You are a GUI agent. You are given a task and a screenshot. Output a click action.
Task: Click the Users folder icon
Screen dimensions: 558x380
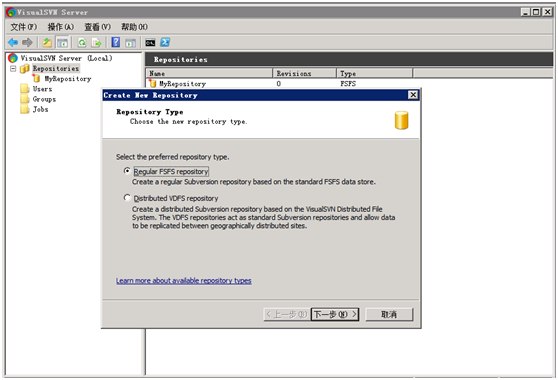(x=25, y=89)
